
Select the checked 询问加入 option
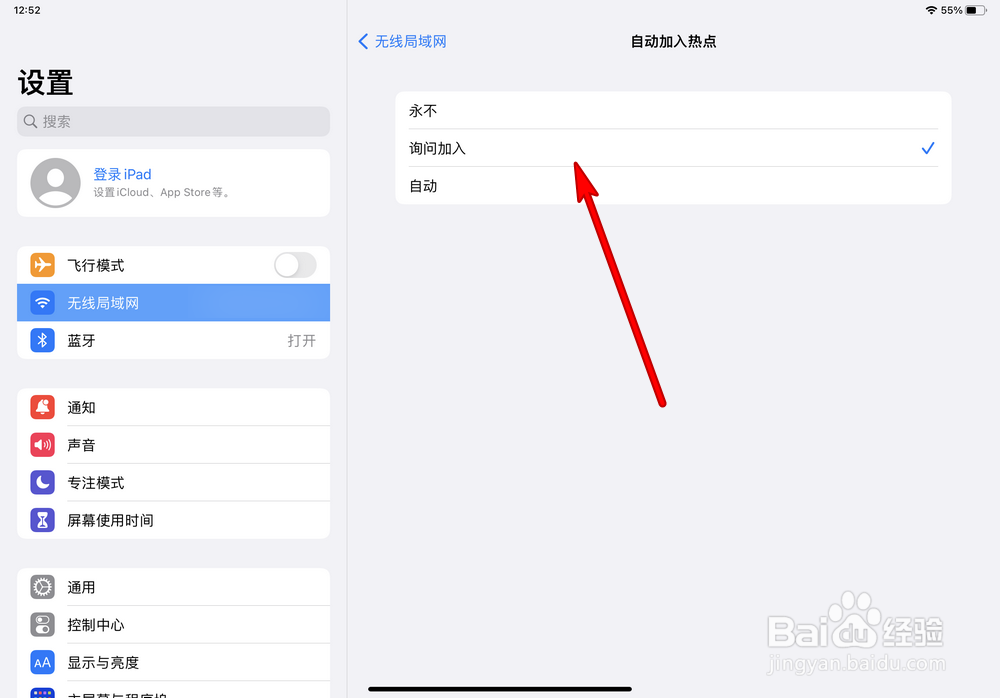(x=673, y=148)
